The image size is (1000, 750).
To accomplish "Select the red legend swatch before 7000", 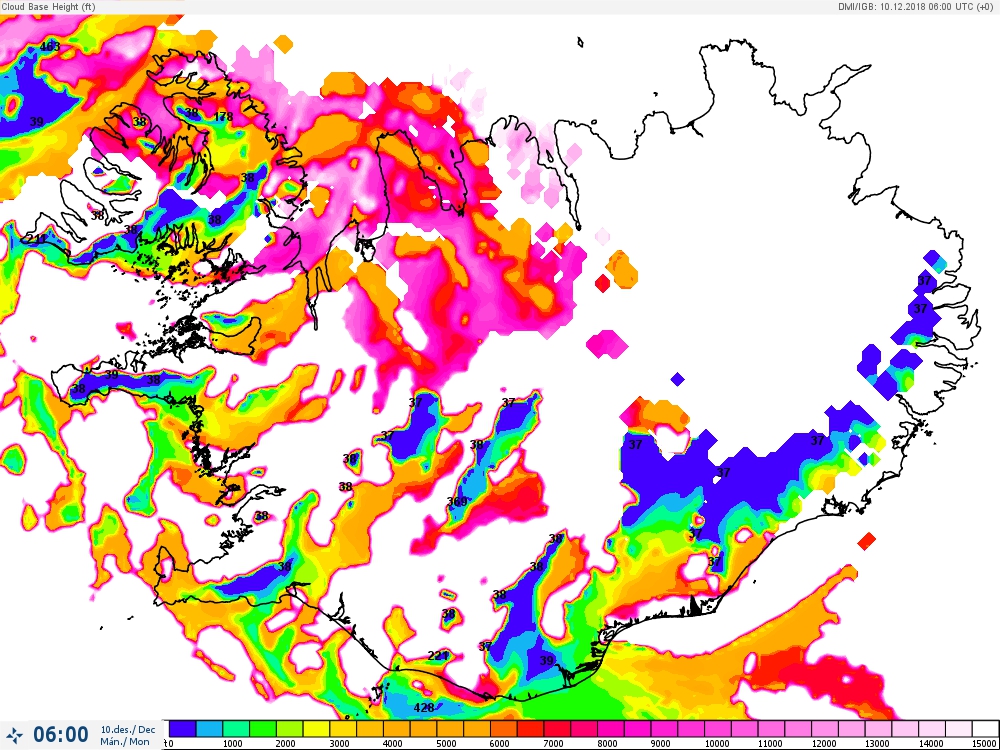I will coord(530,729).
